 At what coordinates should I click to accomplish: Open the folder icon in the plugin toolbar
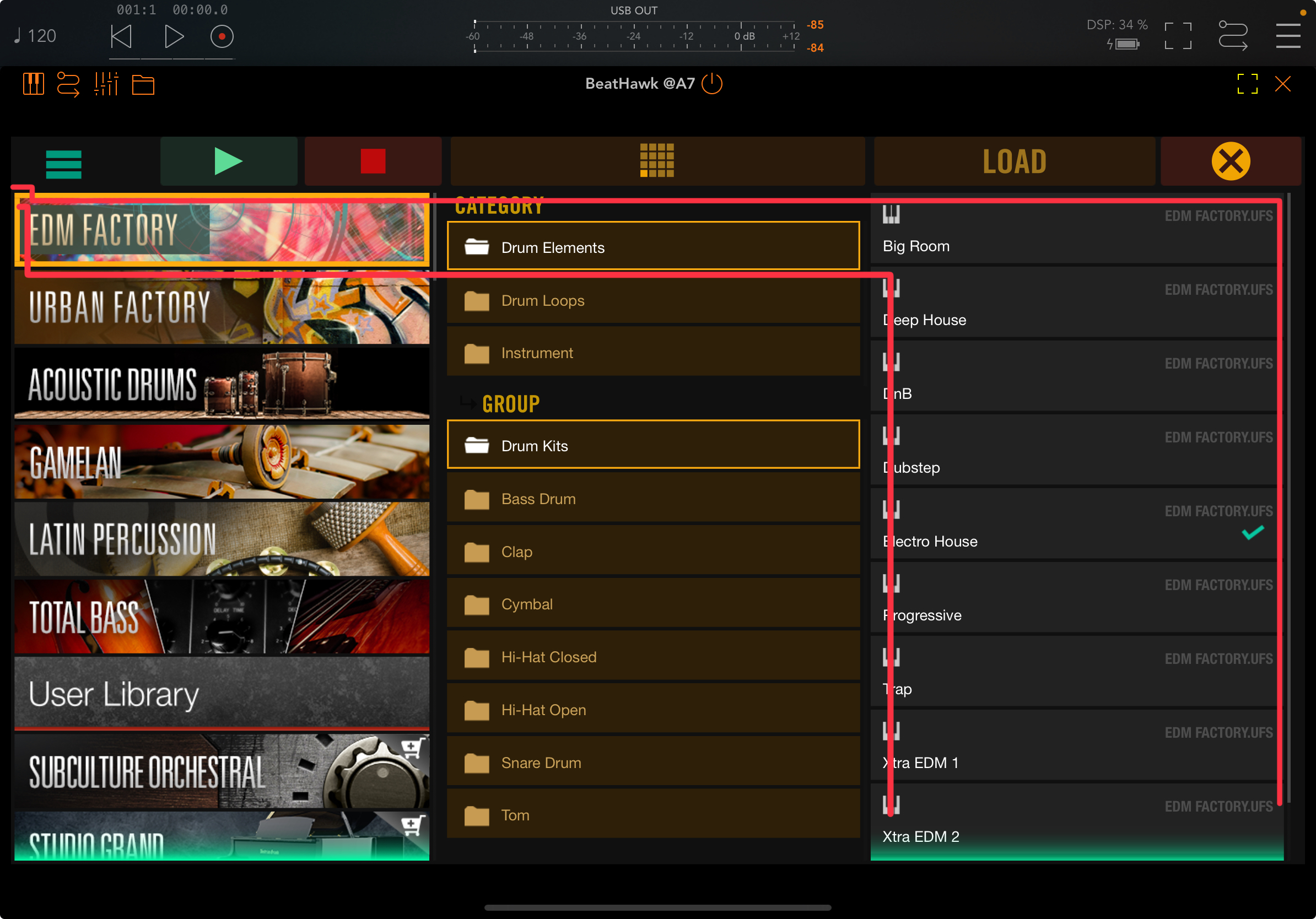(143, 85)
